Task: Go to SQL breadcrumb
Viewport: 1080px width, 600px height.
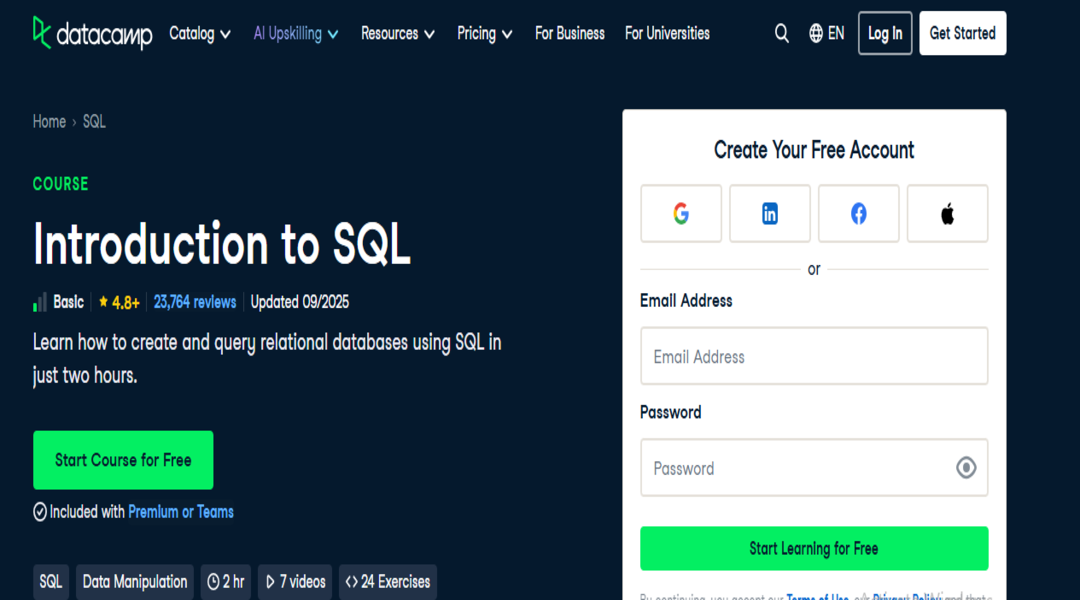Action: coord(94,122)
